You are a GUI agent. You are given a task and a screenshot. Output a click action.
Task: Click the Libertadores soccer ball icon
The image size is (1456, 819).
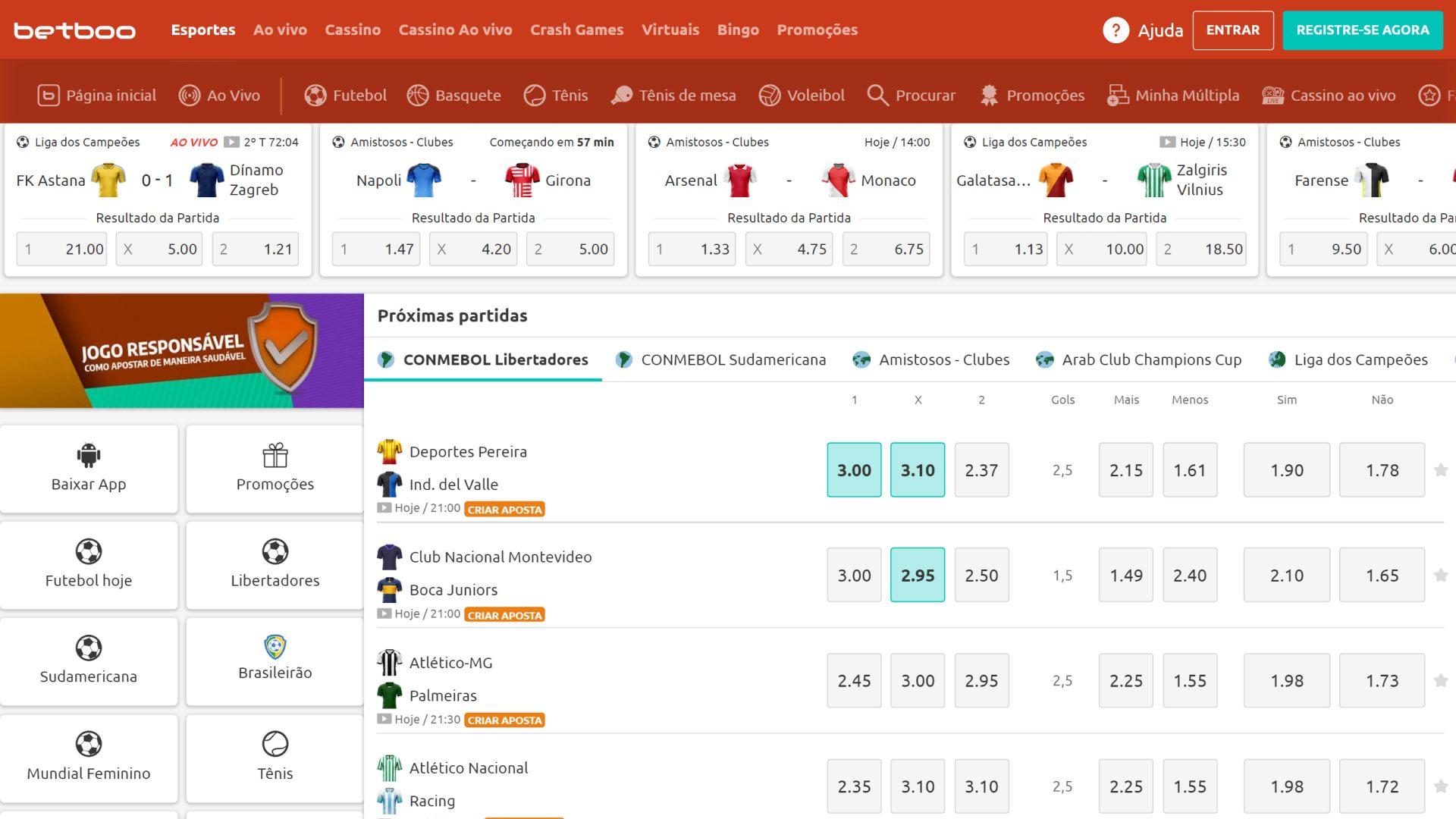coord(275,551)
